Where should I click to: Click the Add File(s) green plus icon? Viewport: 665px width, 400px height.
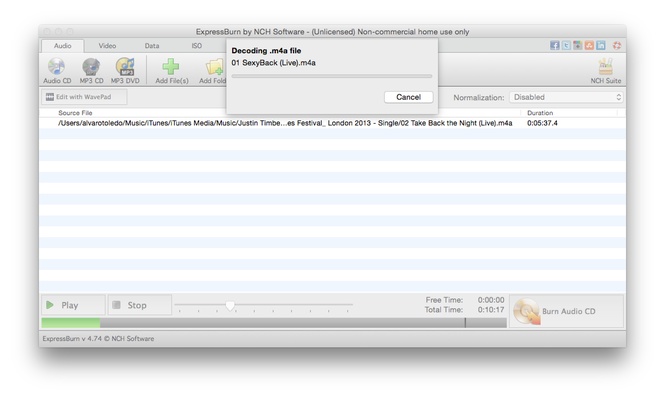171,67
